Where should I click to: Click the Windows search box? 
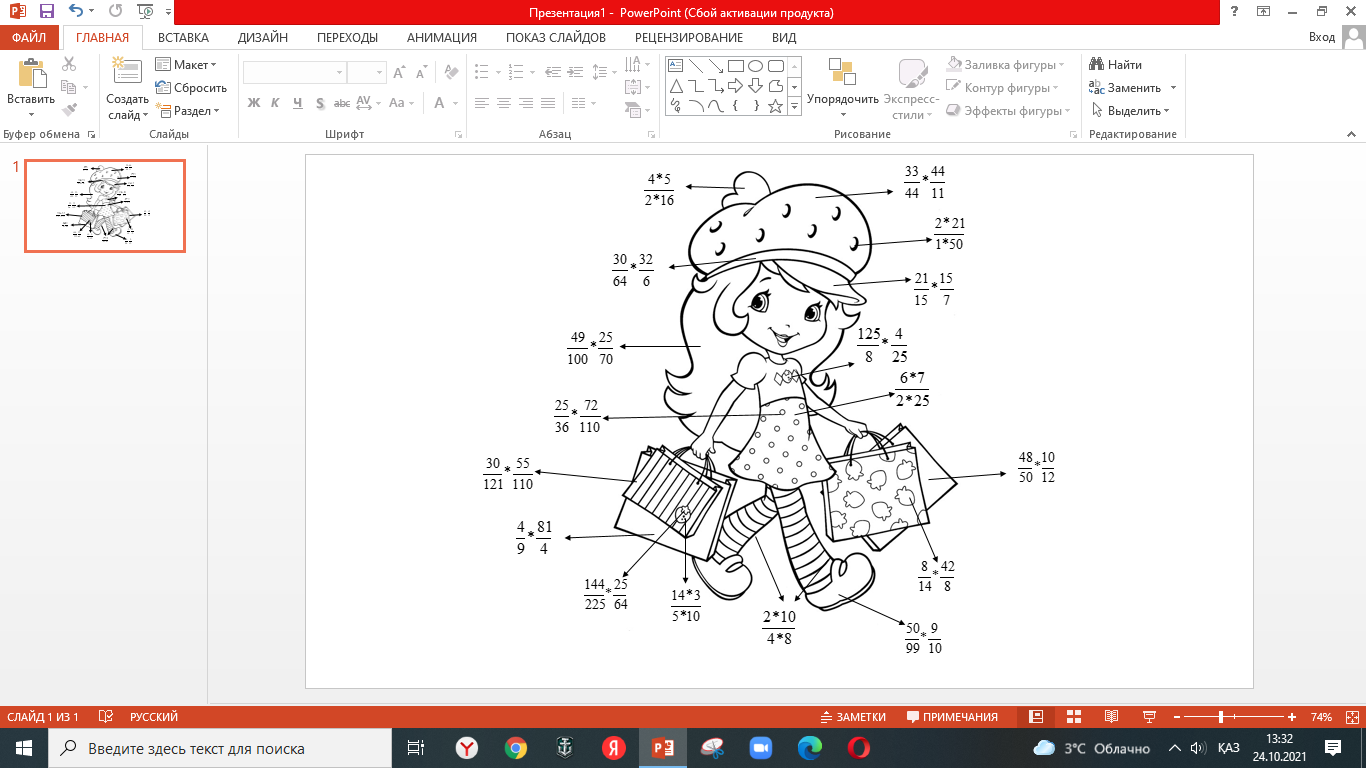(219, 748)
